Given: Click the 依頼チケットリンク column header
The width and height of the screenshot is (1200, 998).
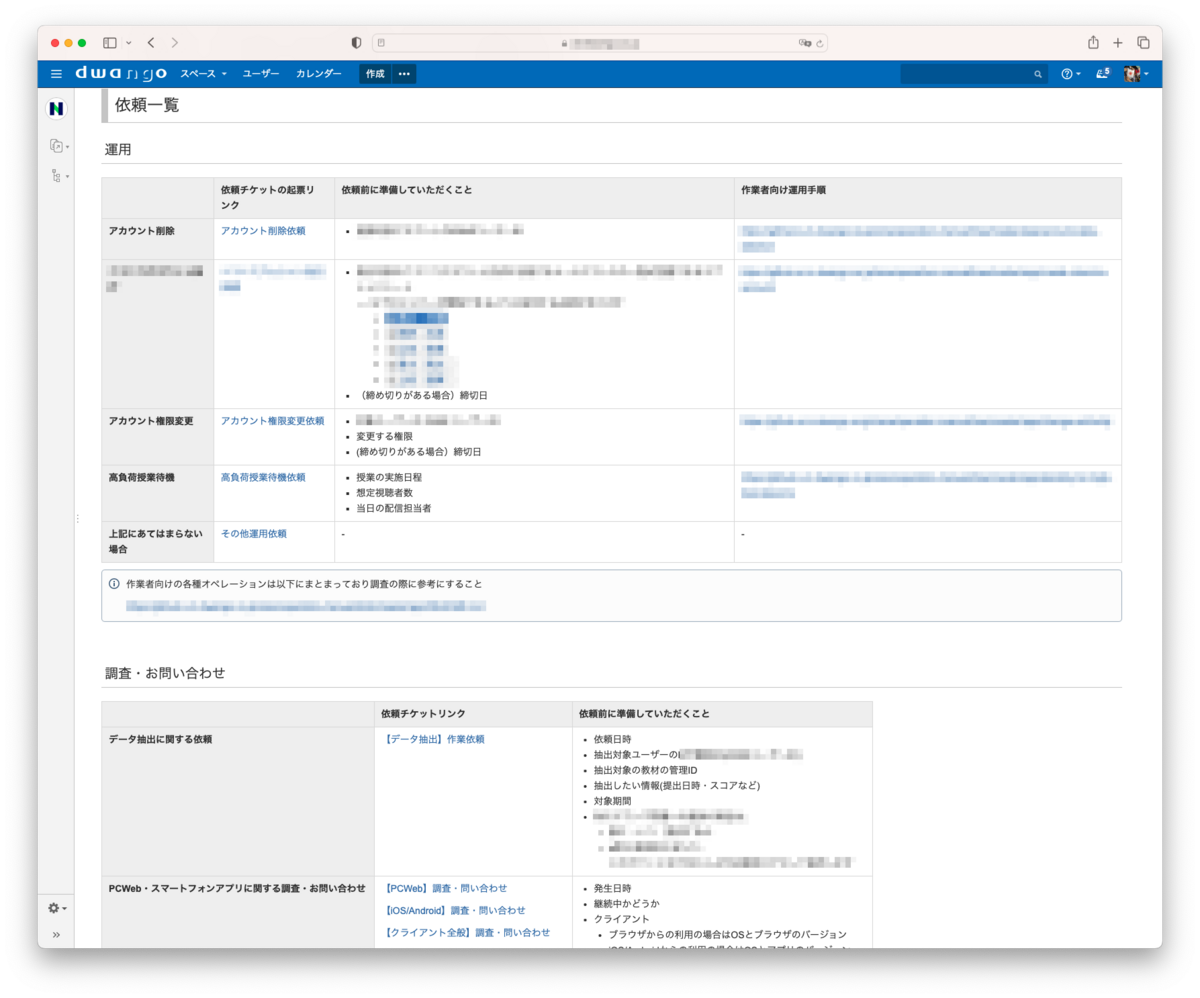Looking at the screenshot, I should click(473, 714).
